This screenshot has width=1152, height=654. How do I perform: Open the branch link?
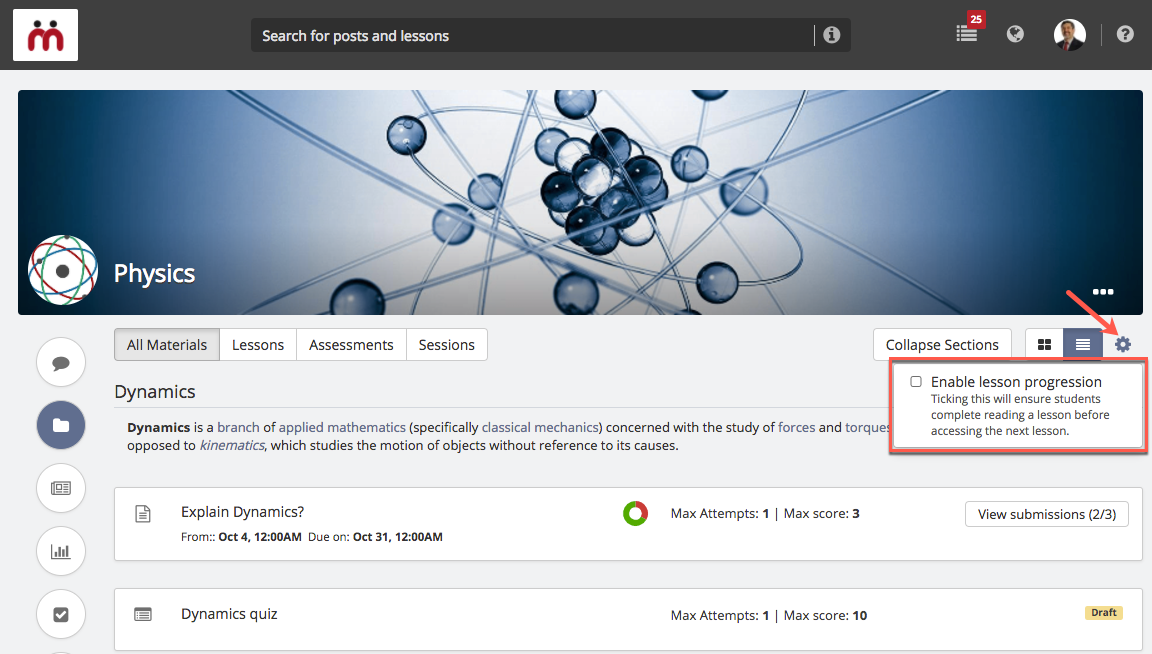pos(238,428)
